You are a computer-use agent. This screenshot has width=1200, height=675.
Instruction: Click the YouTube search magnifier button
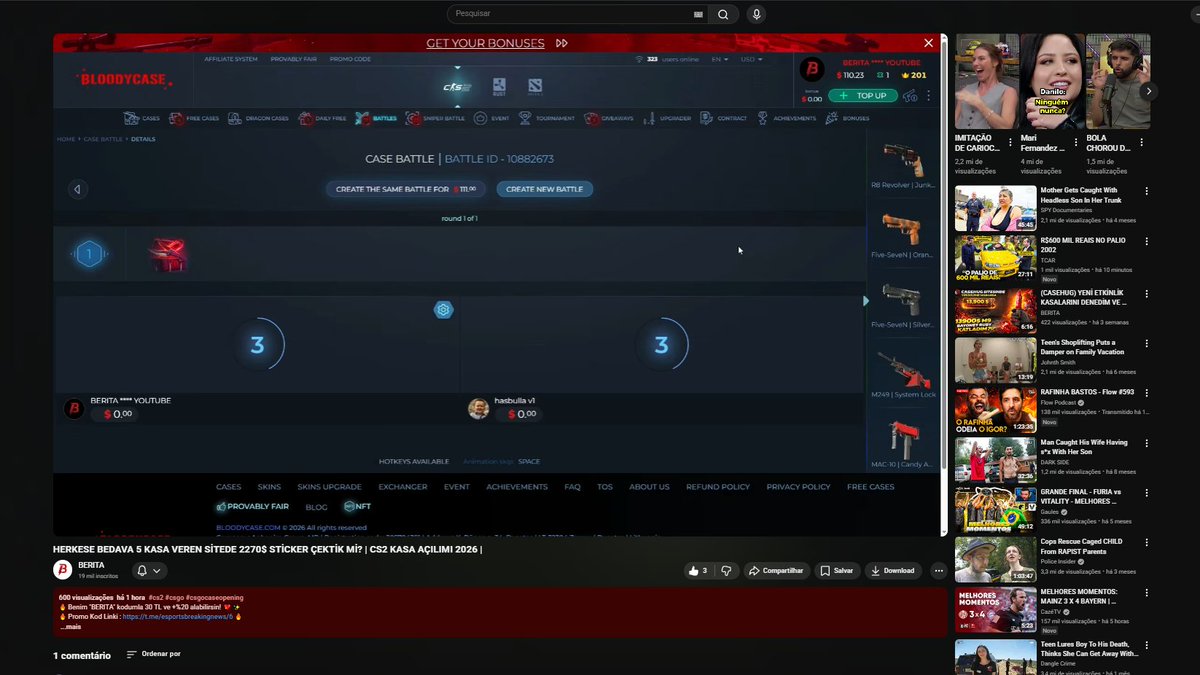[723, 14]
